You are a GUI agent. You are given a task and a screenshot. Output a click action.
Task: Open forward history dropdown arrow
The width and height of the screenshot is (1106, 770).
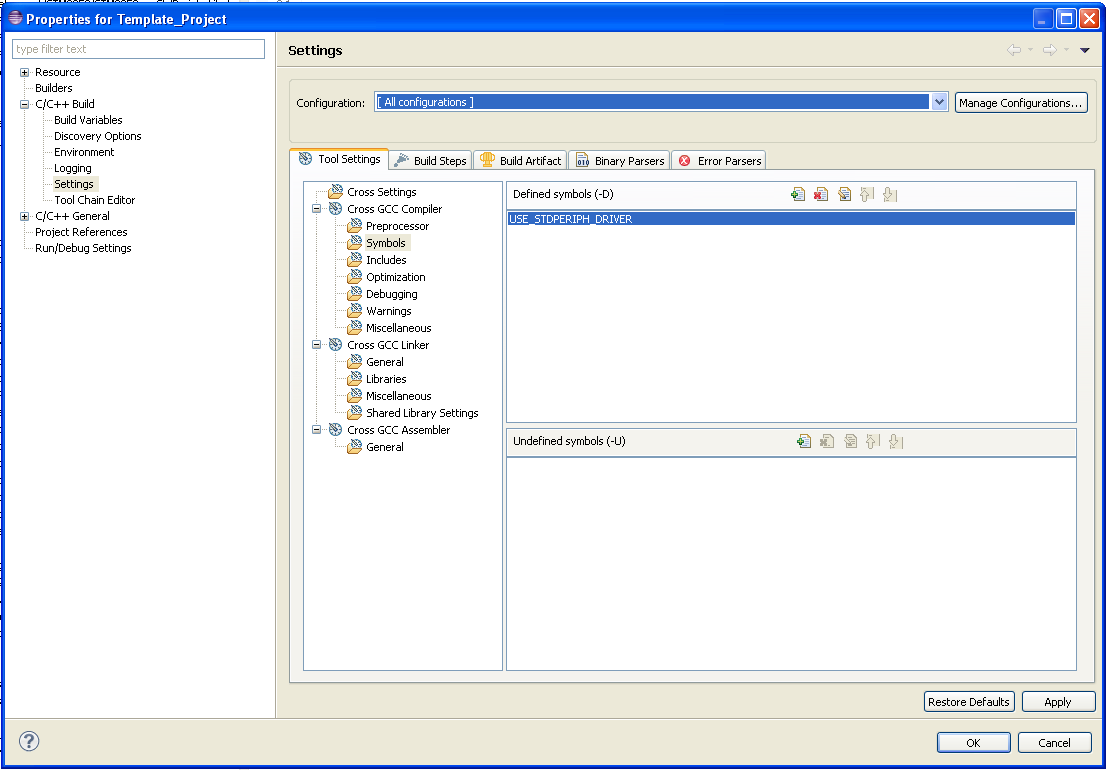click(1066, 50)
